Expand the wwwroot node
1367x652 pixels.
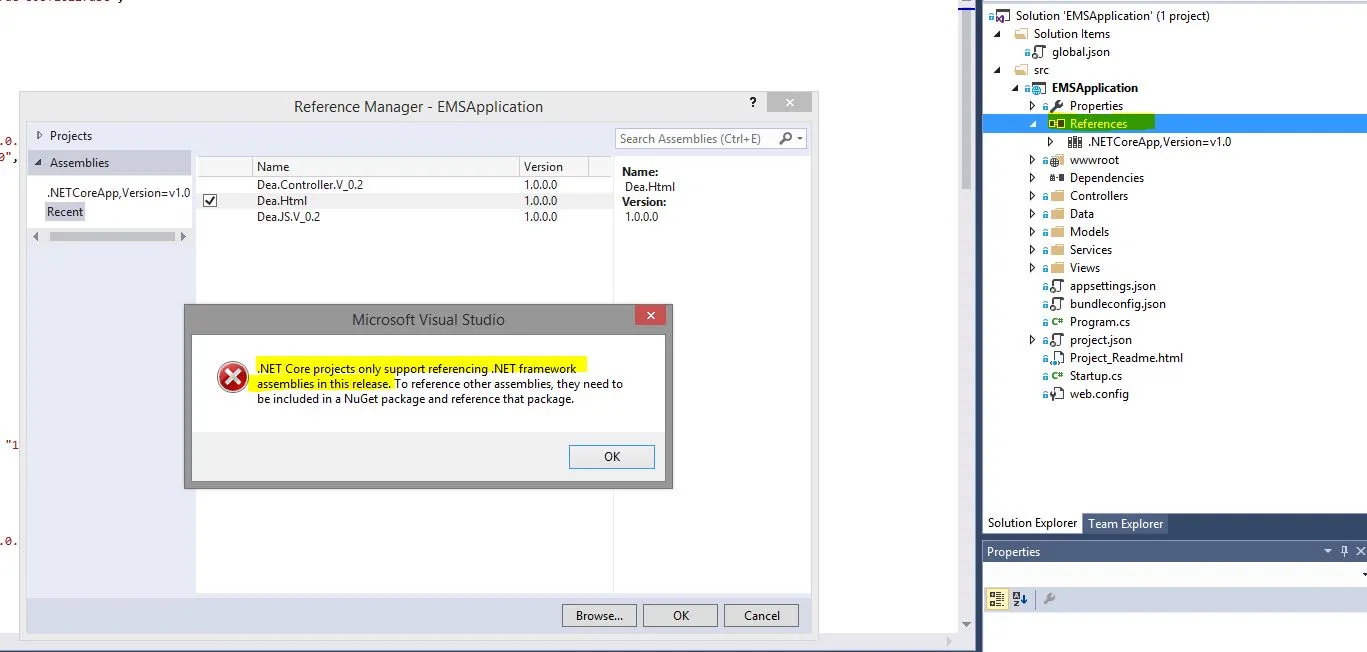click(x=1033, y=160)
